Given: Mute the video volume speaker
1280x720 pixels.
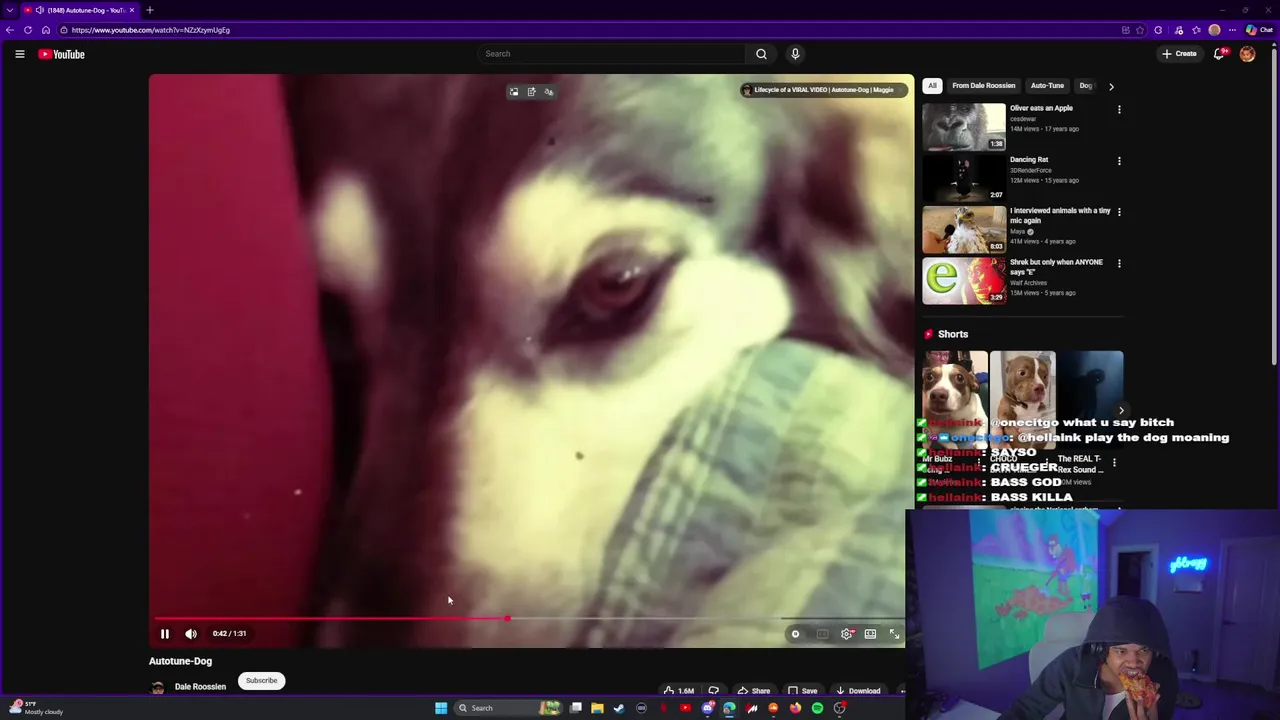Looking at the screenshot, I should [x=191, y=633].
